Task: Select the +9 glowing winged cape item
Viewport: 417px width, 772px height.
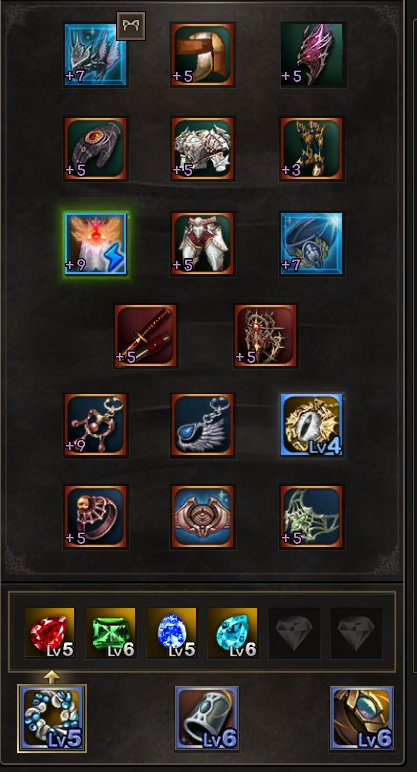Action: click(96, 244)
